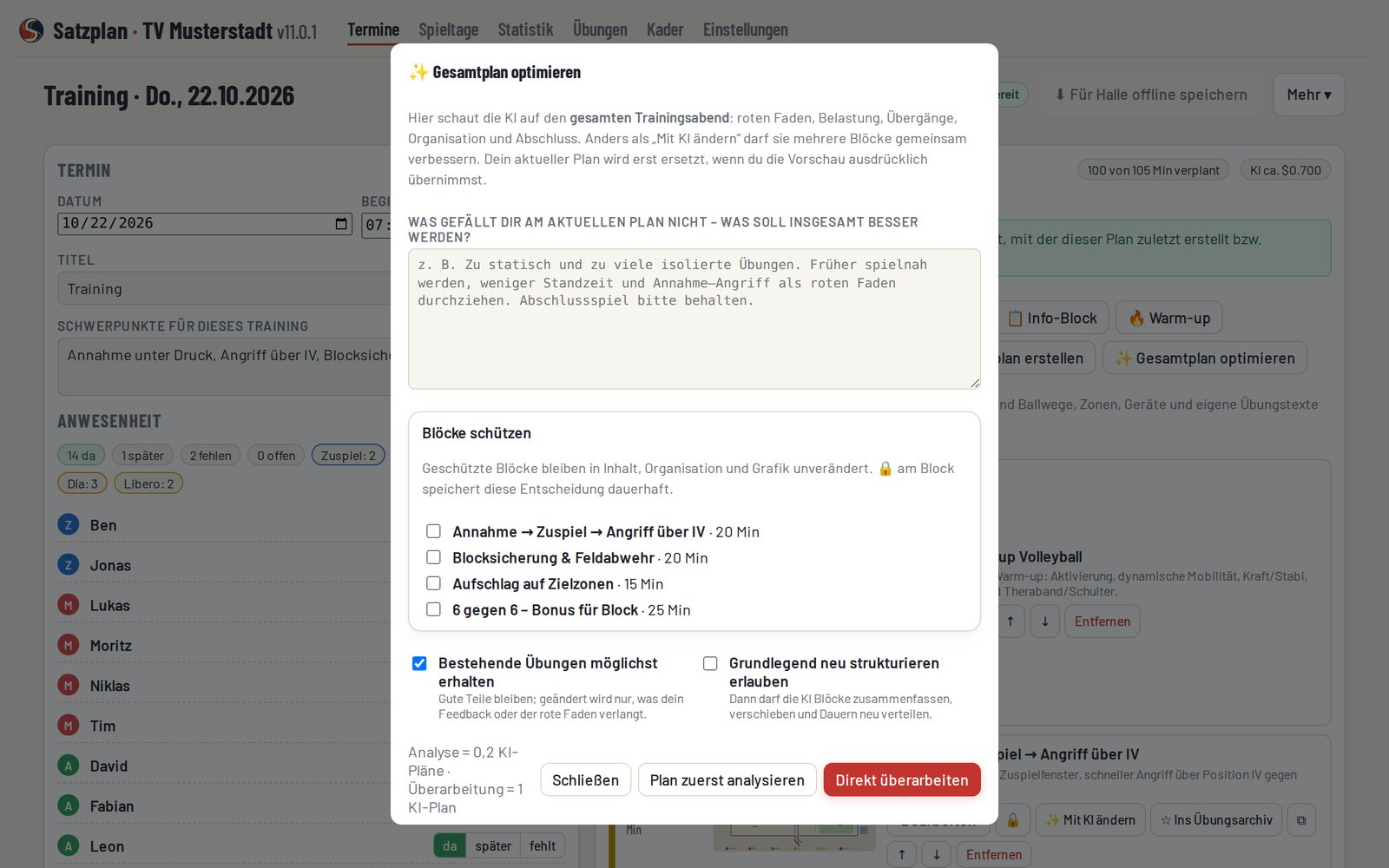Click into the feedback text area
The width and height of the screenshot is (1389, 868).
click(694, 319)
